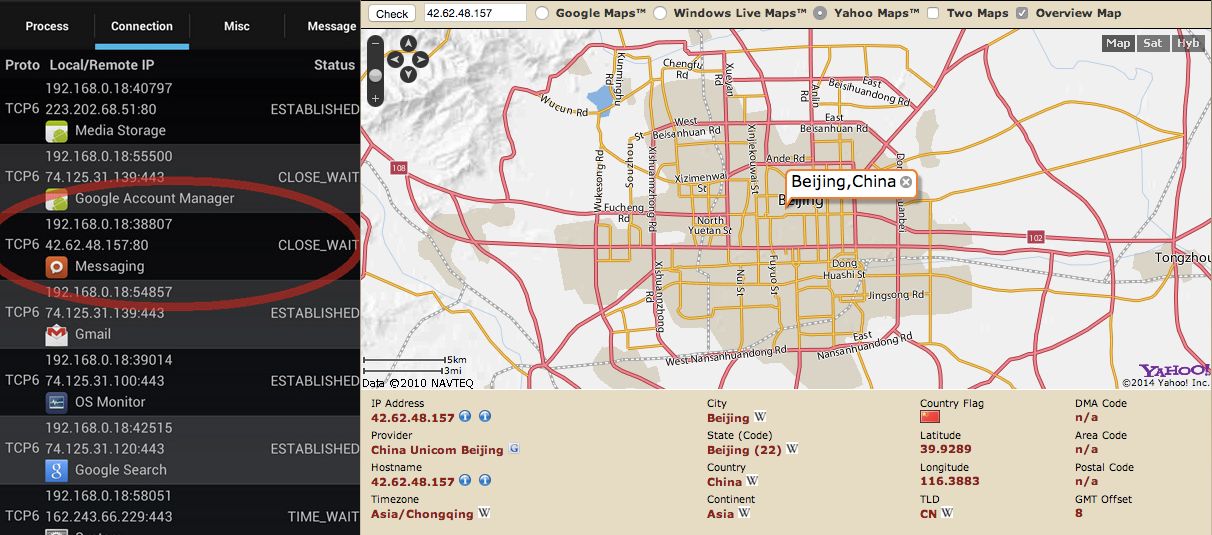Click the Beijing city link
1212x535 pixels.
coord(728,418)
